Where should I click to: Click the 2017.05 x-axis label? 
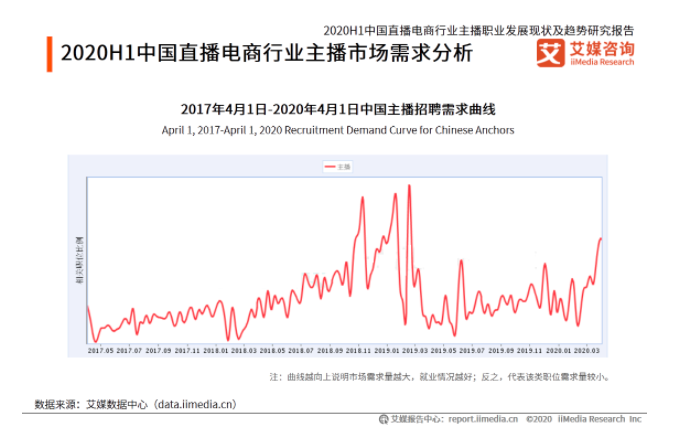point(101,351)
